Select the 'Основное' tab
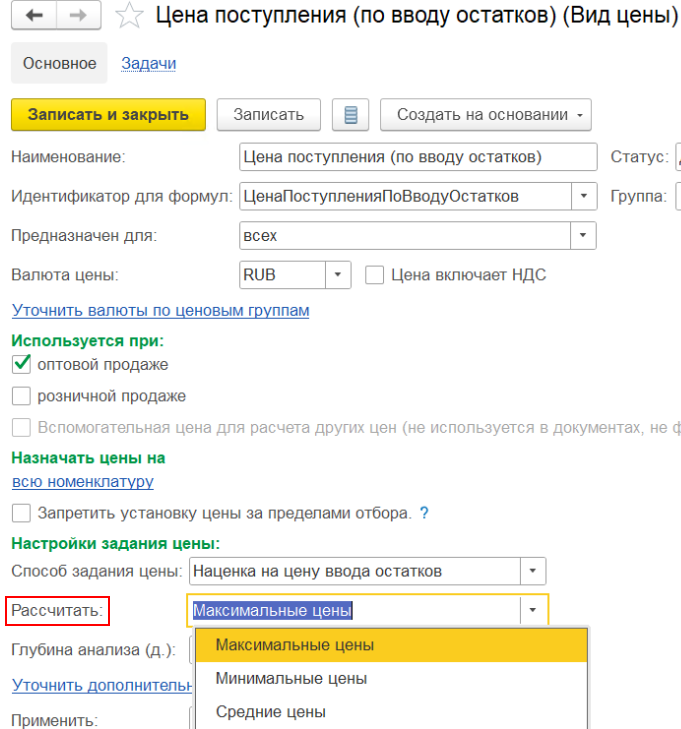The image size is (681, 729). [60, 63]
